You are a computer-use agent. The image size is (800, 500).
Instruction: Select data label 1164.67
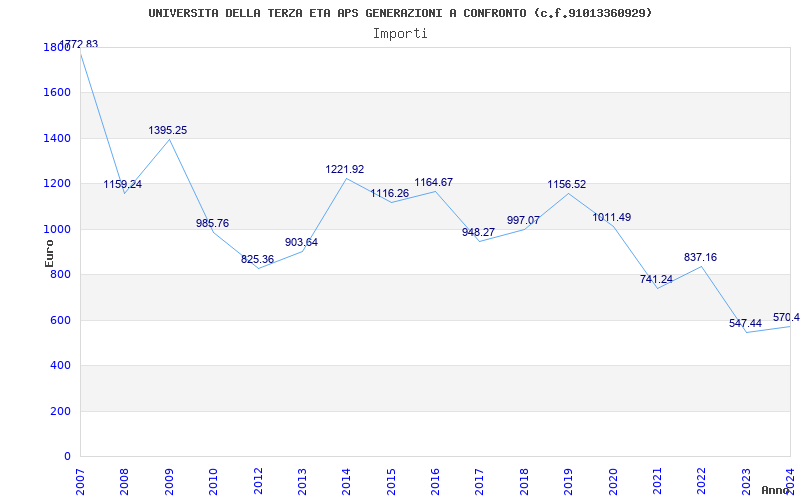click(x=434, y=182)
